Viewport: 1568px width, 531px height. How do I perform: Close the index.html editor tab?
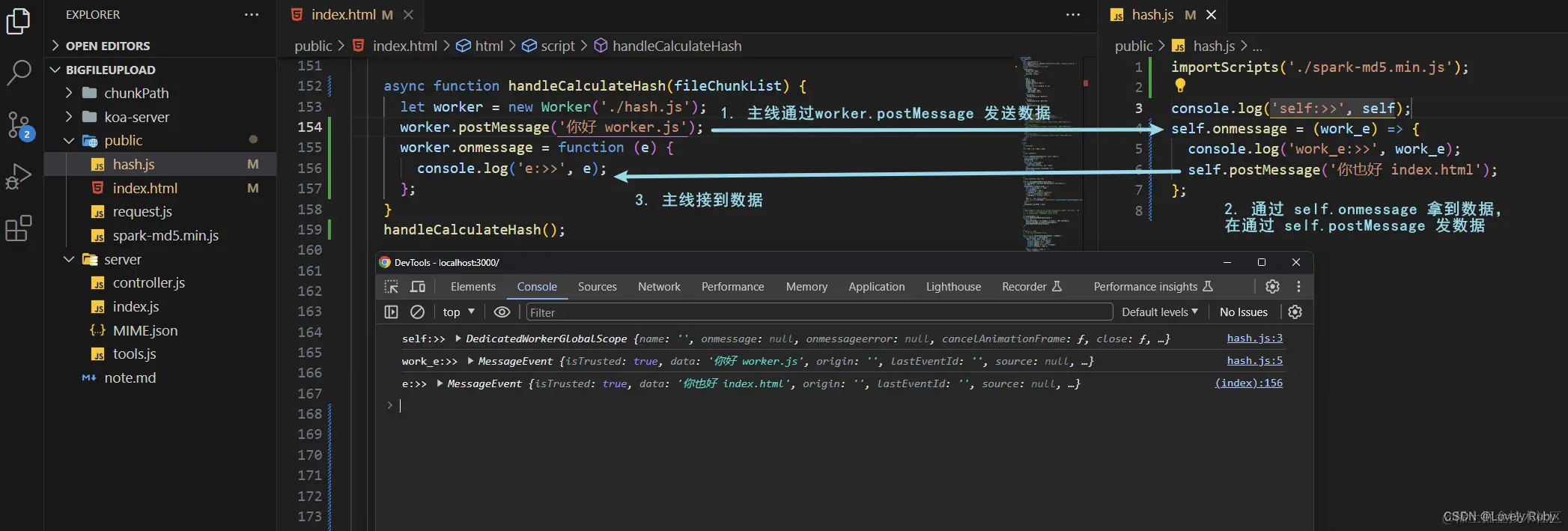[x=408, y=14]
